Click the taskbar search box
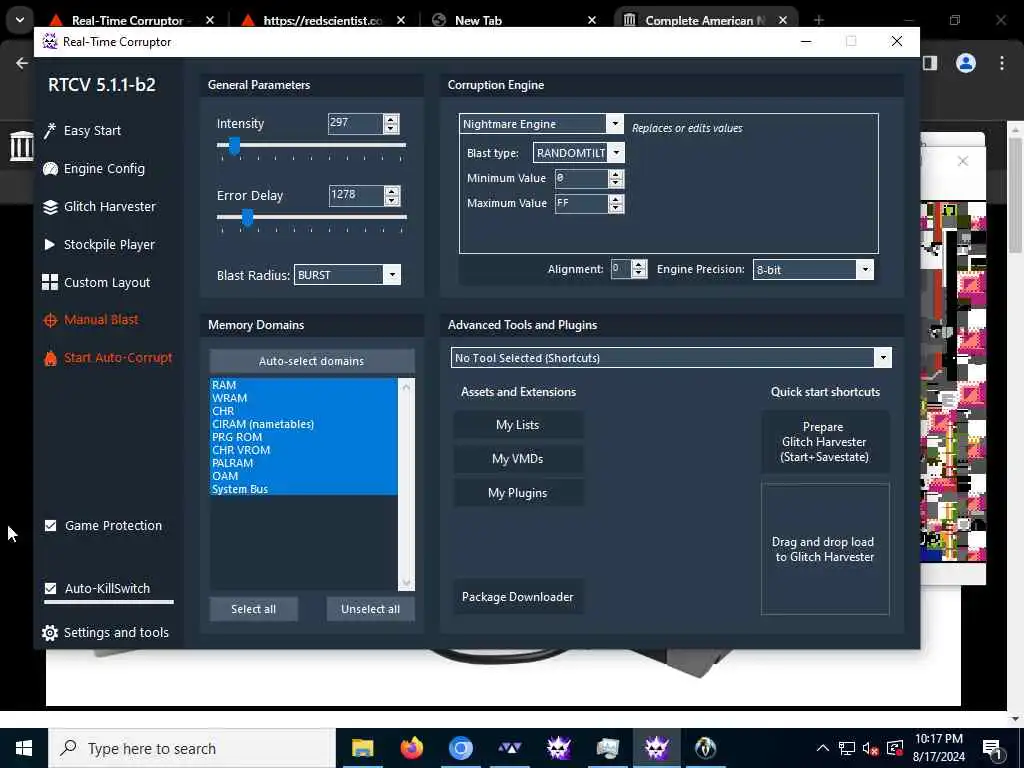The height and width of the screenshot is (768, 1024). [192, 748]
